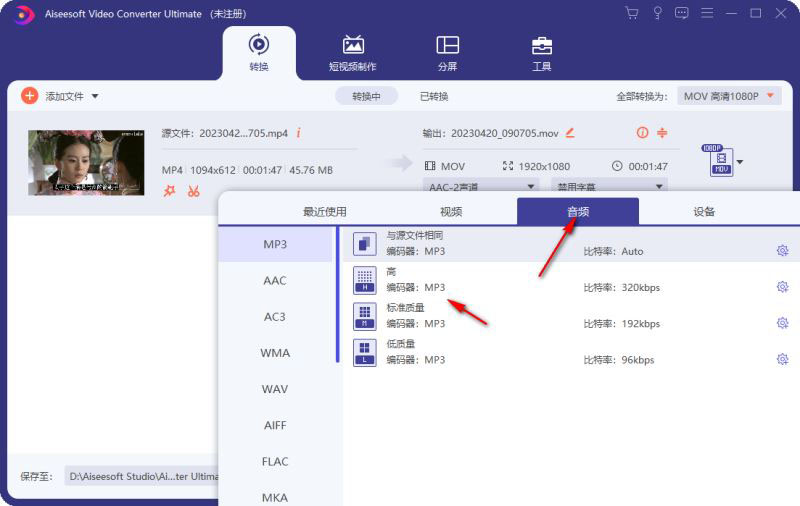The height and width of the screenshot is (506, 800).
Task: Open the 视频 format tab
Action: 451,211
